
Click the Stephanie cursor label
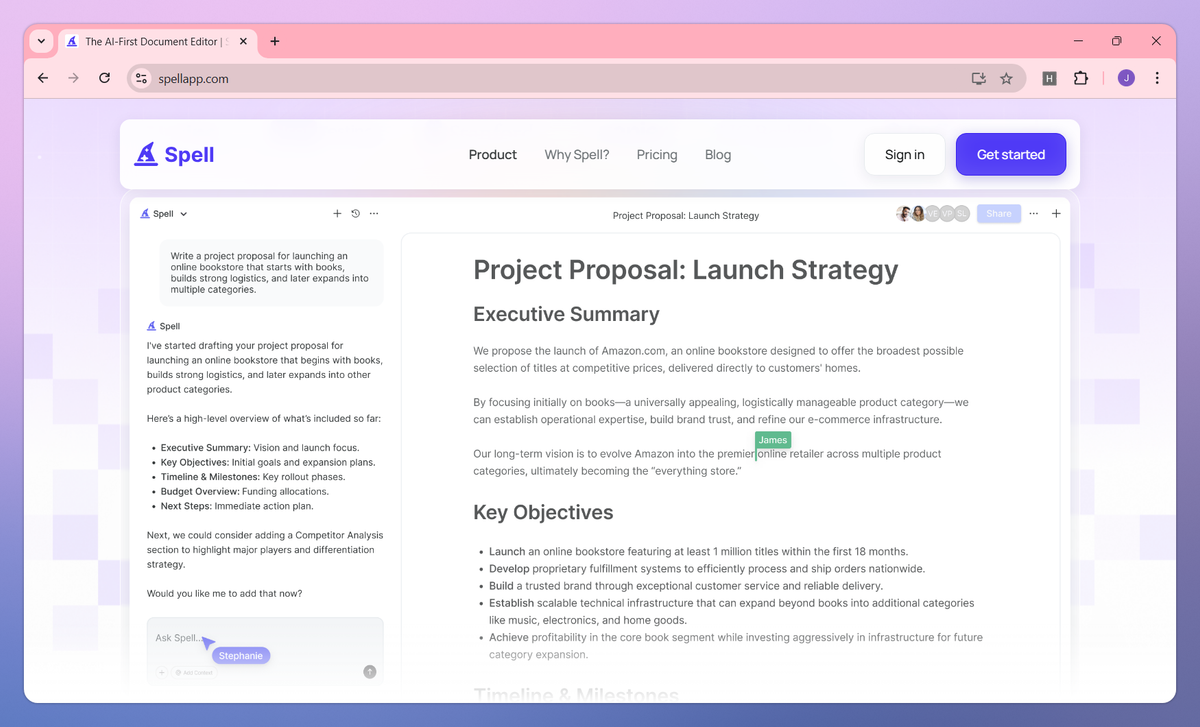pyautogui.click(x=241, y=656)
